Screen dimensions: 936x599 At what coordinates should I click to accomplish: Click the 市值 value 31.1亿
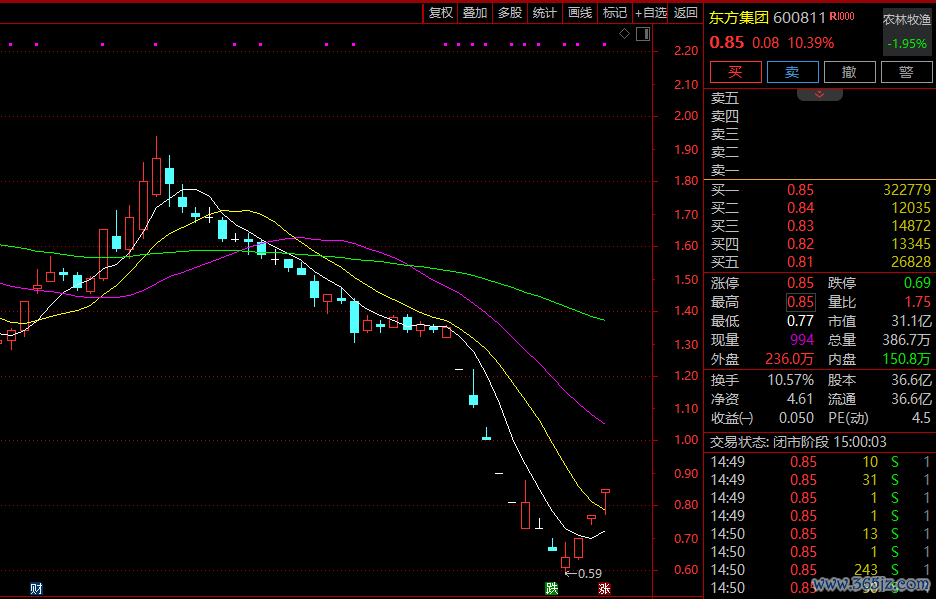[x=912, y=321]
